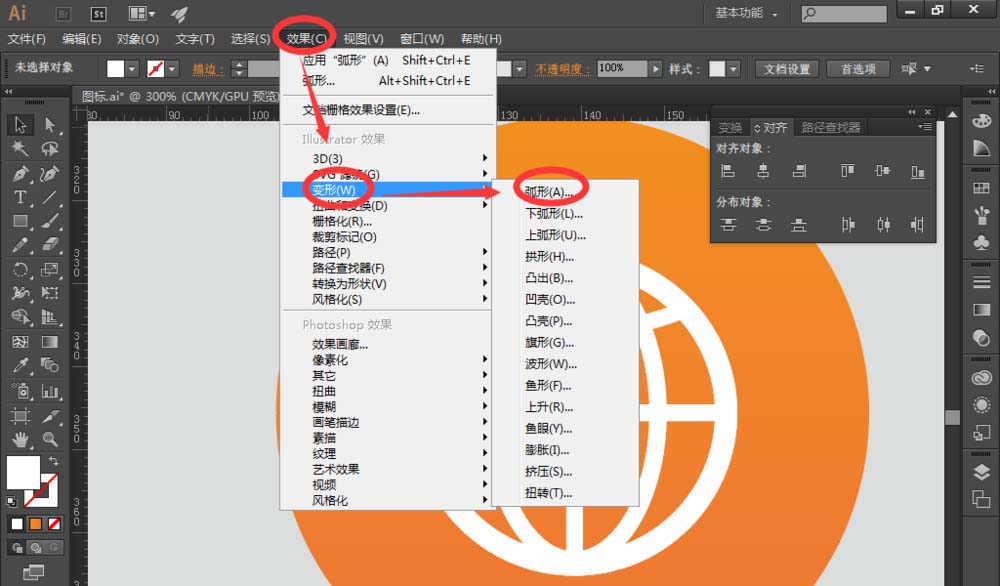Open 首选项 via the toolbar button
Screen dimensions: 1000x586
tap(858, 68)
